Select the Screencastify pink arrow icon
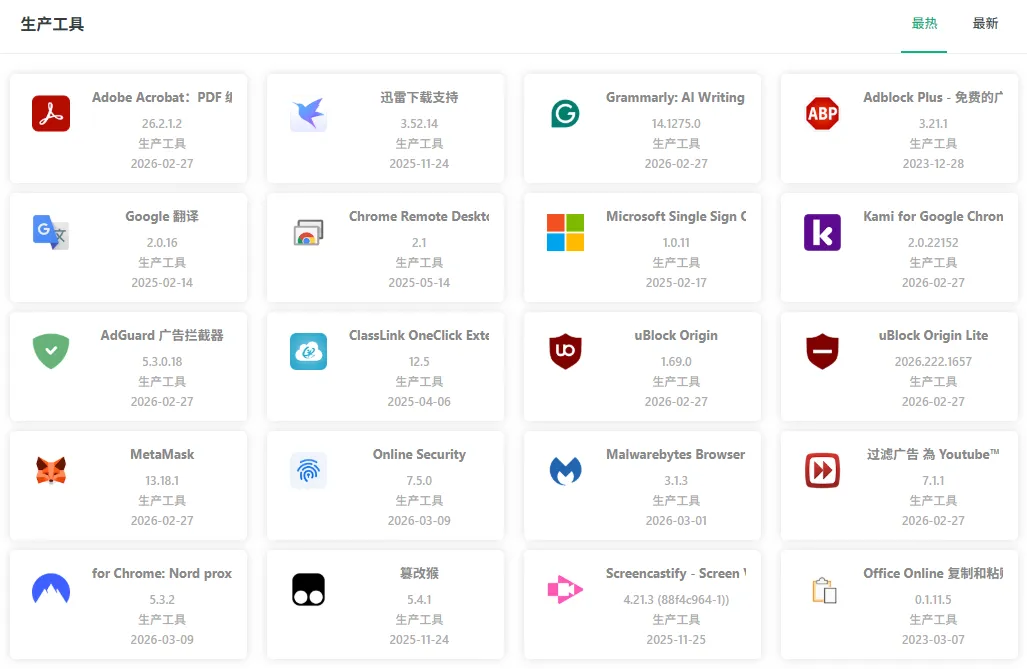The image size is (1027, 669). [x=565, y=589]
